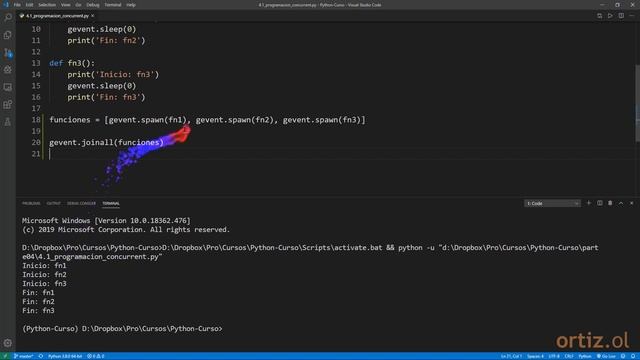640x360 pixels.
Task: Split the terminal panel
Action: 600,203
